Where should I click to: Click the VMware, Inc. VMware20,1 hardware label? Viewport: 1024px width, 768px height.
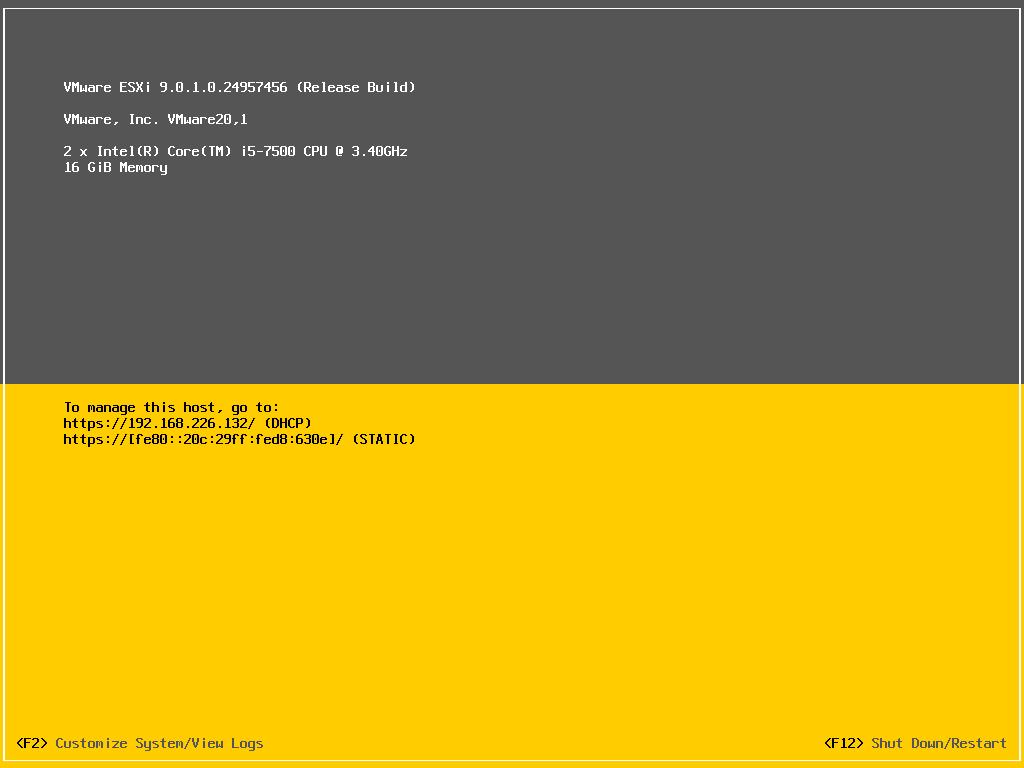(x=155, y=119)
